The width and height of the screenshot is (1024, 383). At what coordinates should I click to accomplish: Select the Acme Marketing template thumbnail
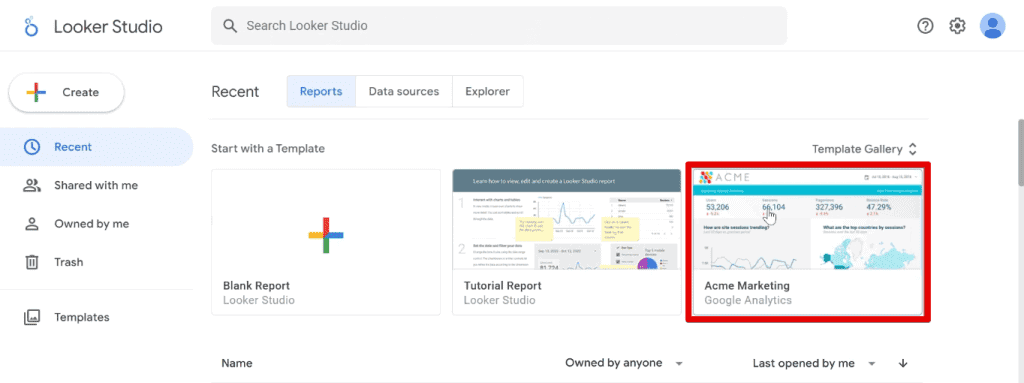click(x=807, y=219)
